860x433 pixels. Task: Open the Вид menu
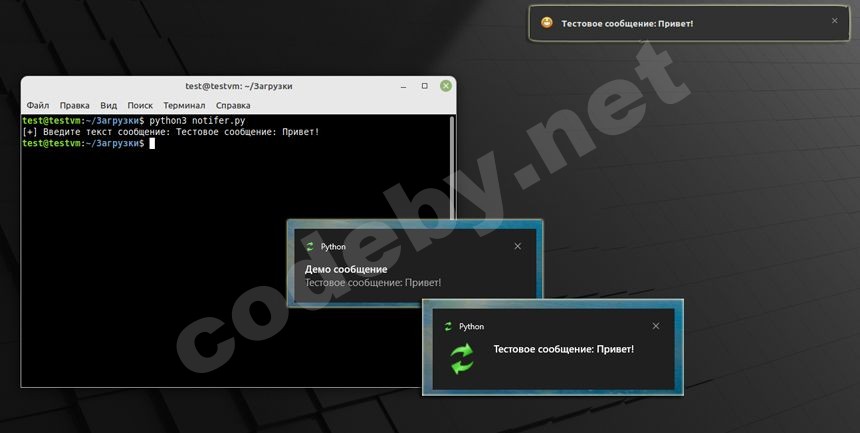109,105
